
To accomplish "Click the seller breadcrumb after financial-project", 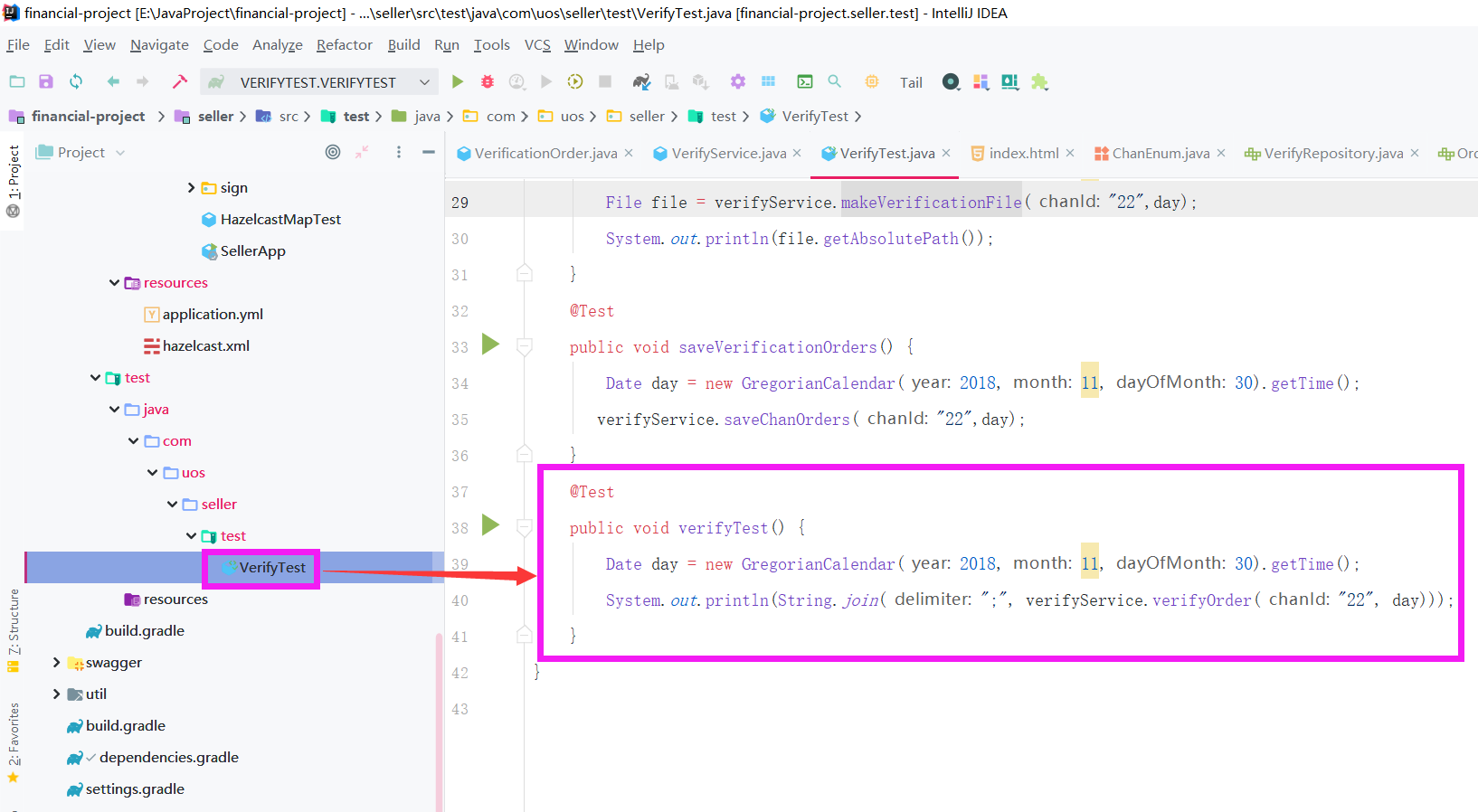I will [215, 117].
